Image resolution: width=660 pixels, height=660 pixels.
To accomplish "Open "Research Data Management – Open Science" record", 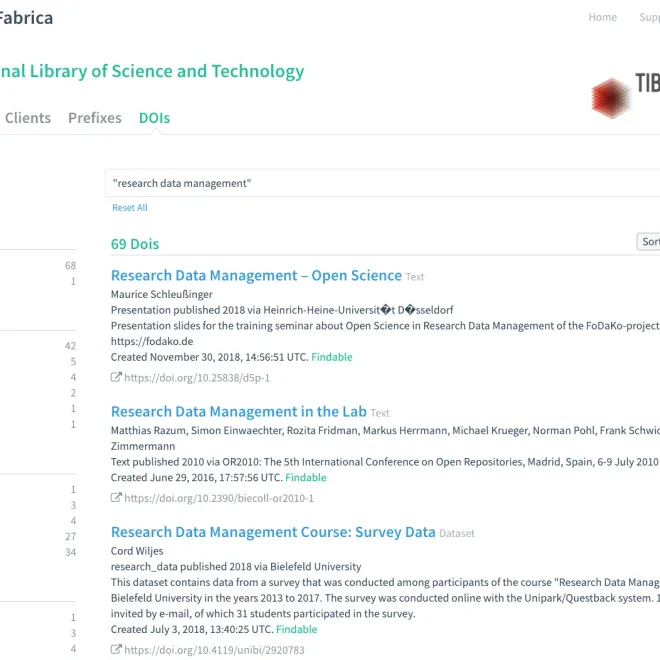I will pyautogui.click(x=256, y=275).
